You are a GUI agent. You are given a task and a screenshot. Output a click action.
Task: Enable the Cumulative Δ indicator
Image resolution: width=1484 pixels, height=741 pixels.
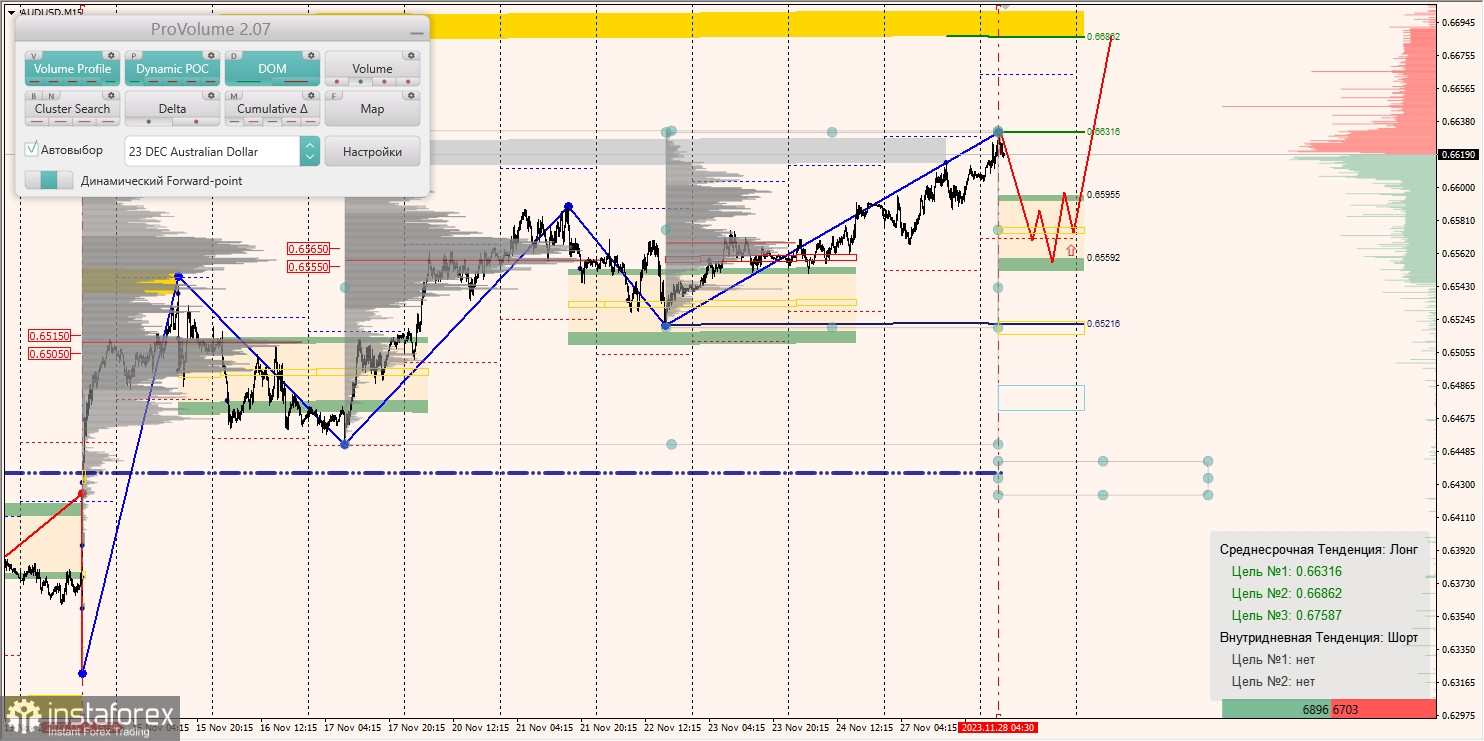[272, 109]
